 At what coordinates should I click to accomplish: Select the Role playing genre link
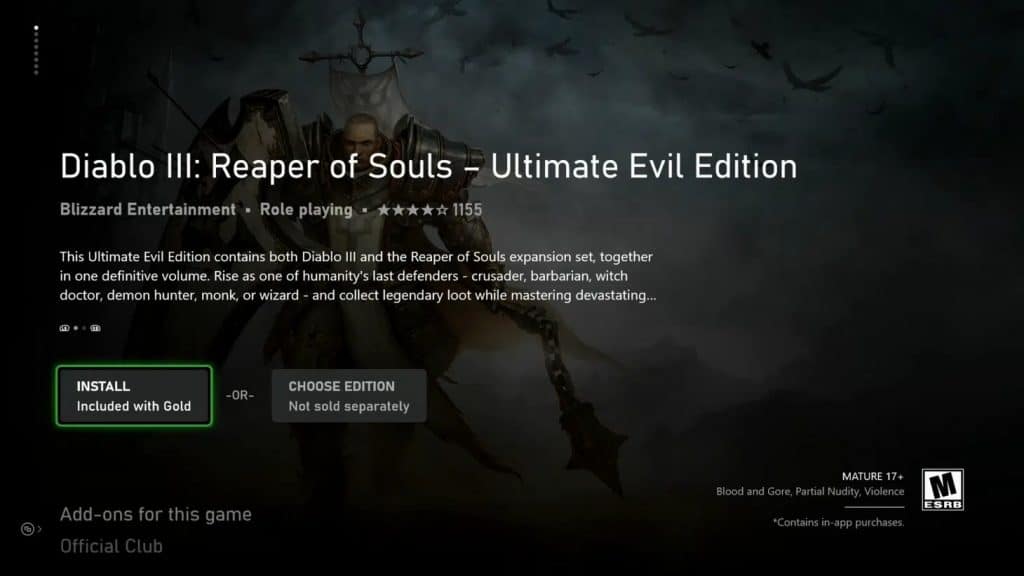coord(306,210)
